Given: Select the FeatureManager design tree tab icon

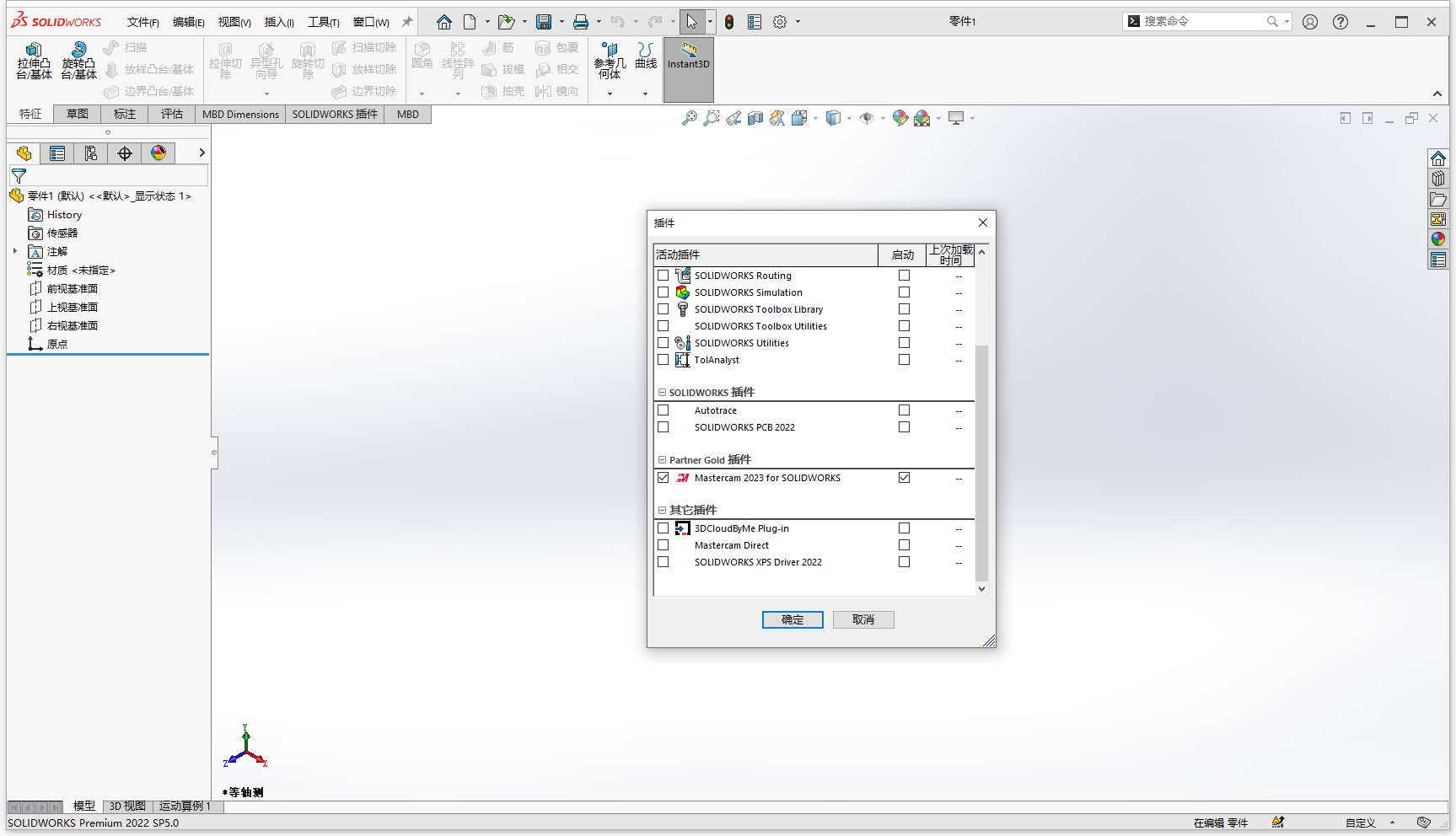Looking at the screenshot, I should pyautogui.click(x=24, y=153).
